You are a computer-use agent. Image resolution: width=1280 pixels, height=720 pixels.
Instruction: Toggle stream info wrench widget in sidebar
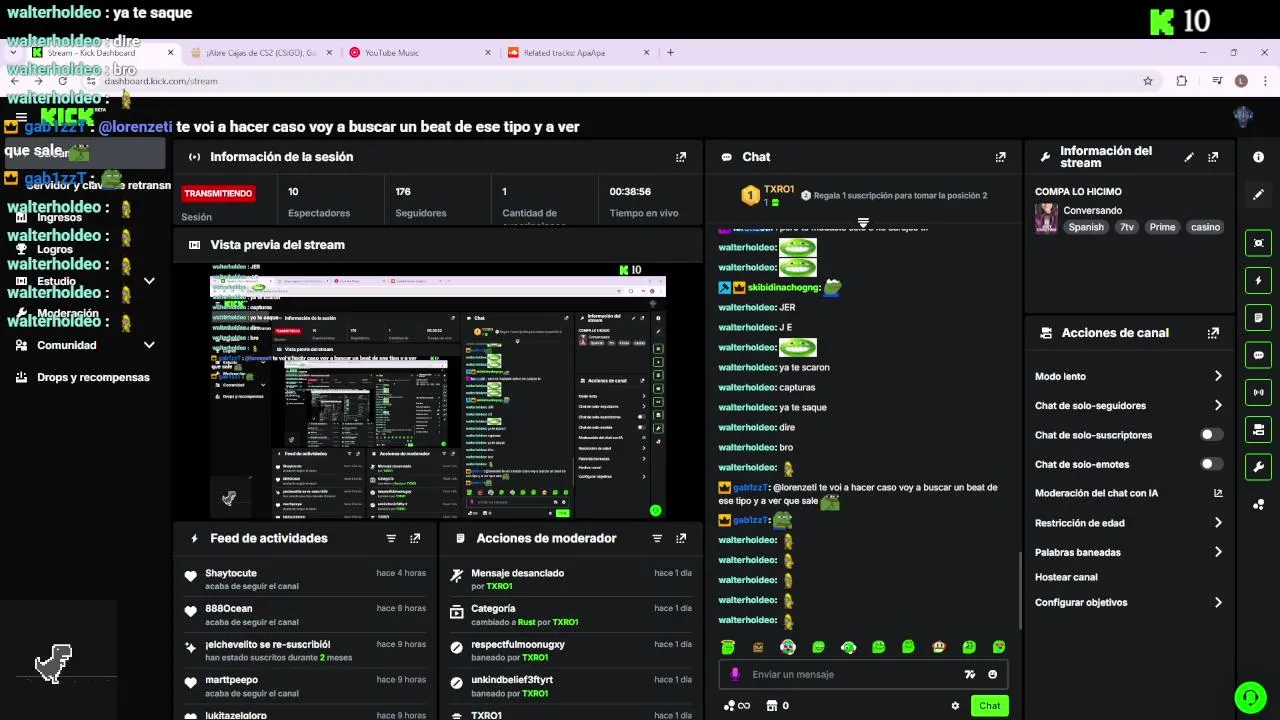[1258, 467]
